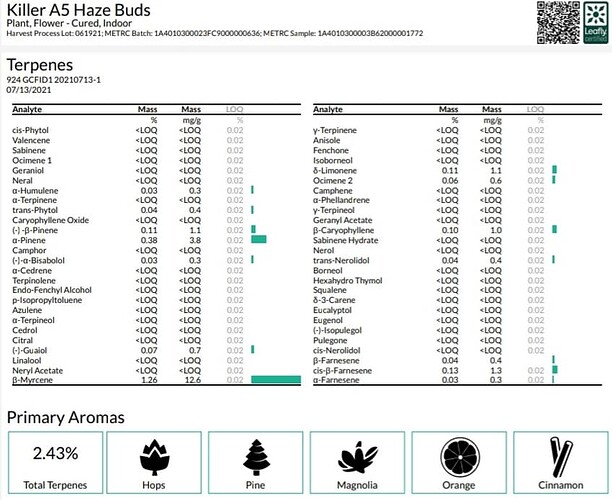
Task: Click the Orange slice aroma icon
Action: pyautogui.click(x=460, y=457)
